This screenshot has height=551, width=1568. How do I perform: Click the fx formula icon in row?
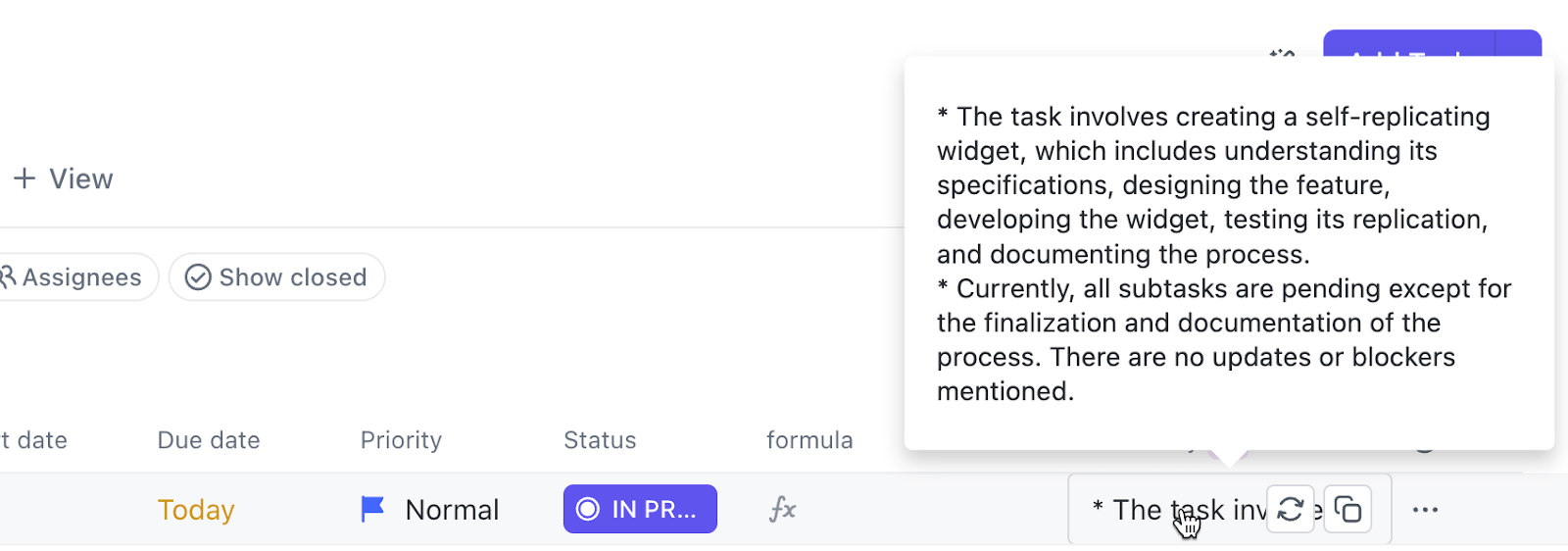point(782,509)
